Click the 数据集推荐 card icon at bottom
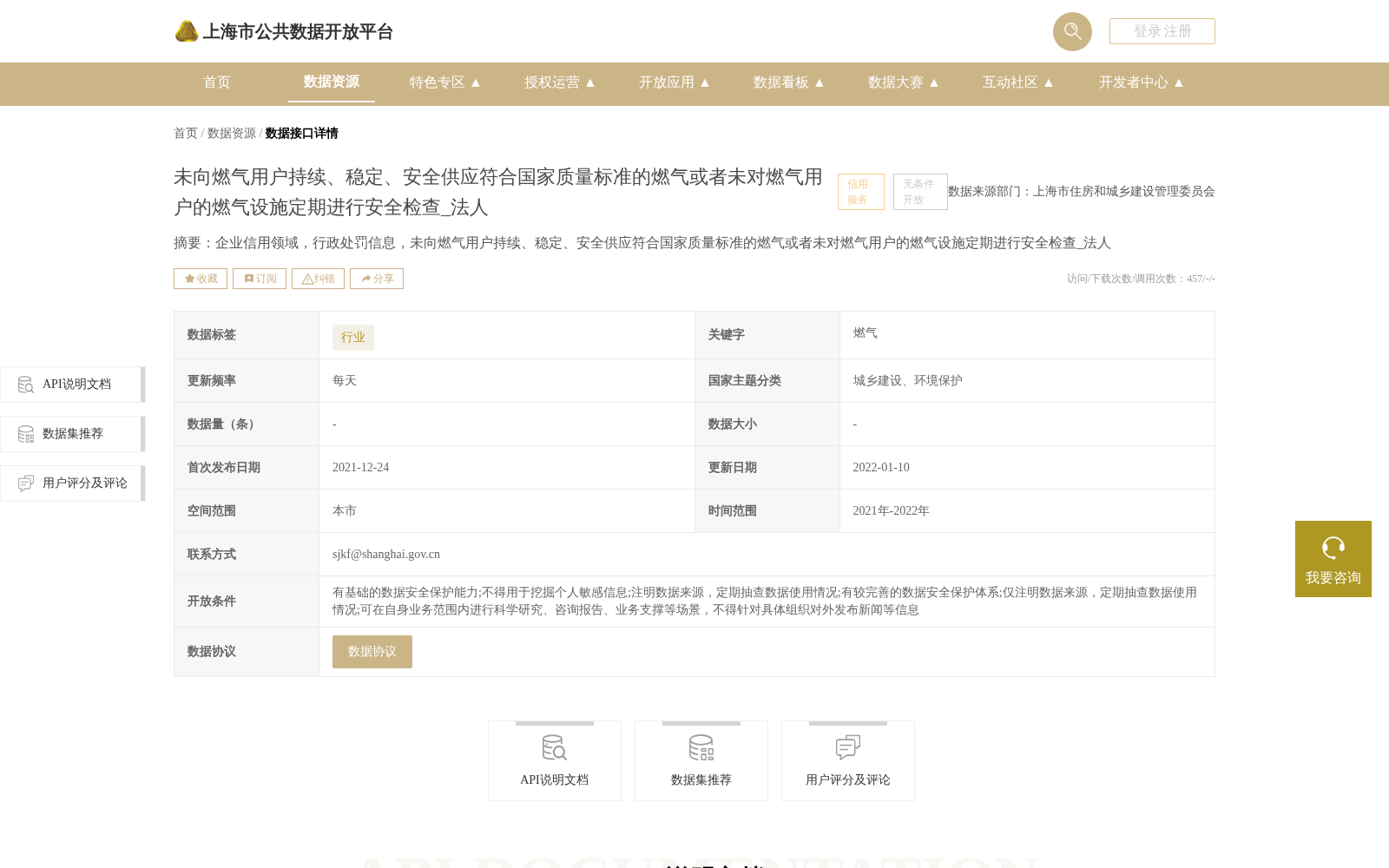1389x868 pixels. (x=701, y=747)
